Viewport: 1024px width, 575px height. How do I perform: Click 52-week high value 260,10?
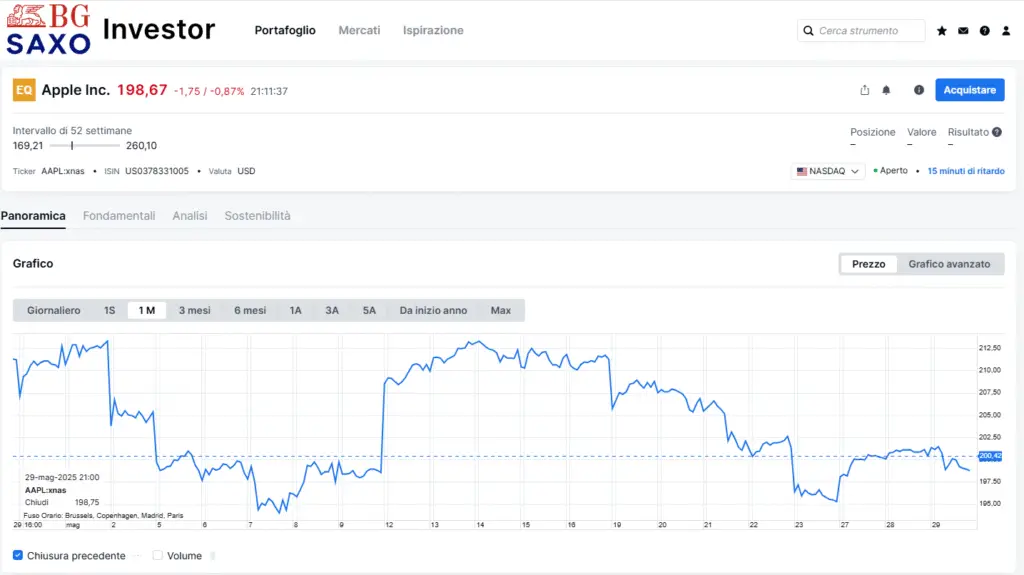coord(141,146)
